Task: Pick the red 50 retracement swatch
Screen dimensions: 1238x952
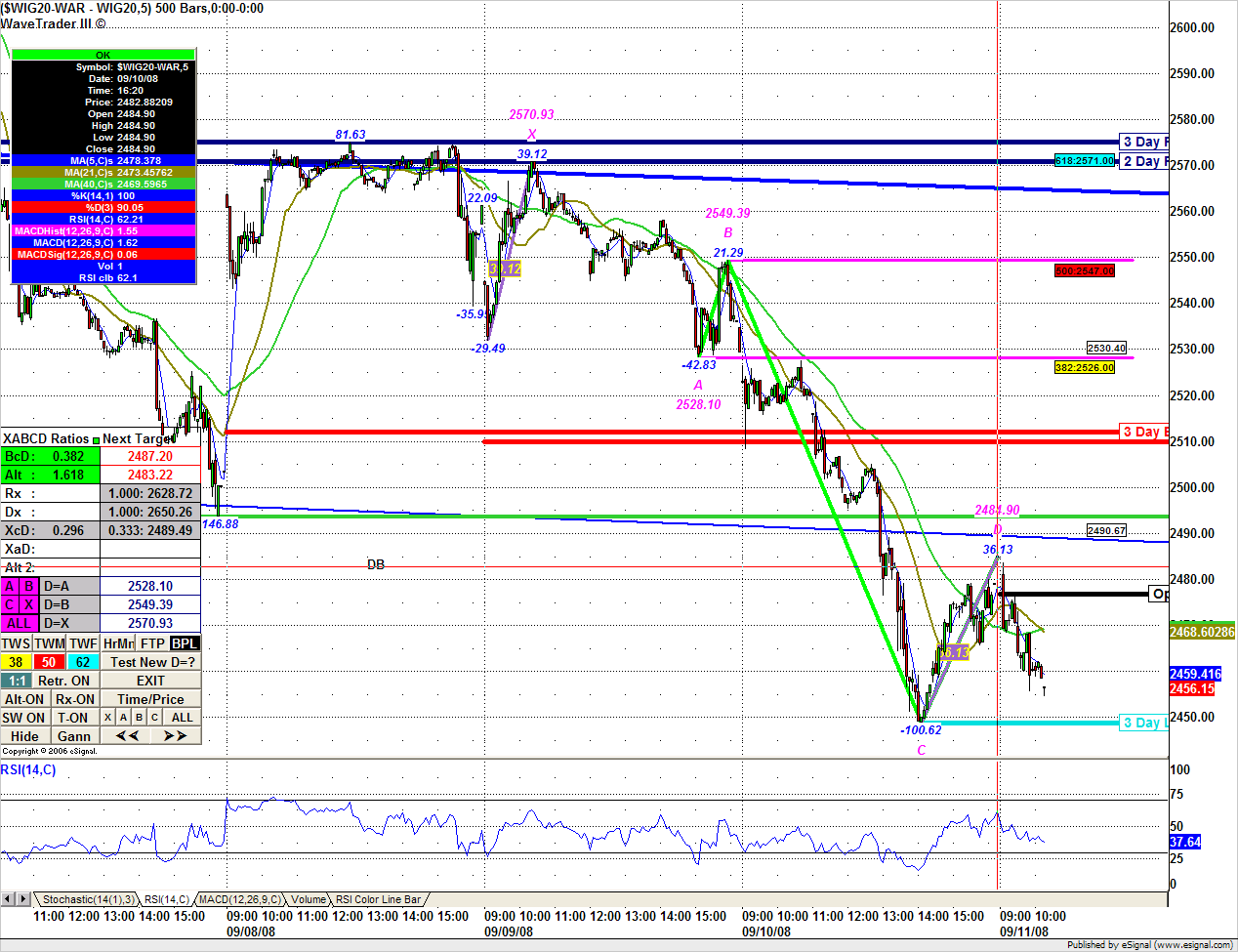Action: tap(49, 662)
